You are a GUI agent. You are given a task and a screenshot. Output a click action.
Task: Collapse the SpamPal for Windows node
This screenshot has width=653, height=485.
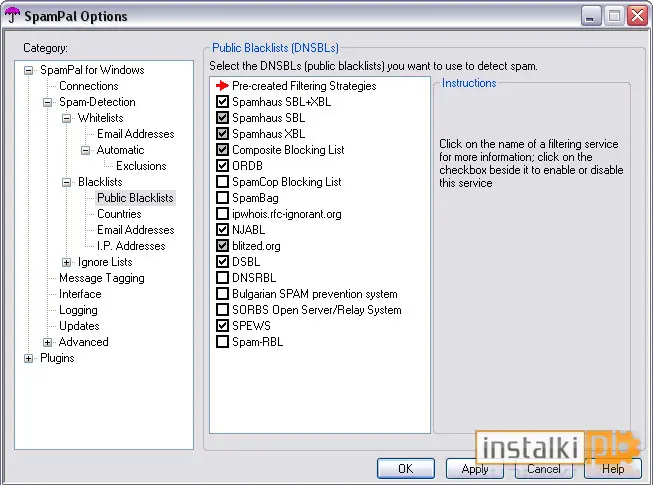tap(28, 70)
